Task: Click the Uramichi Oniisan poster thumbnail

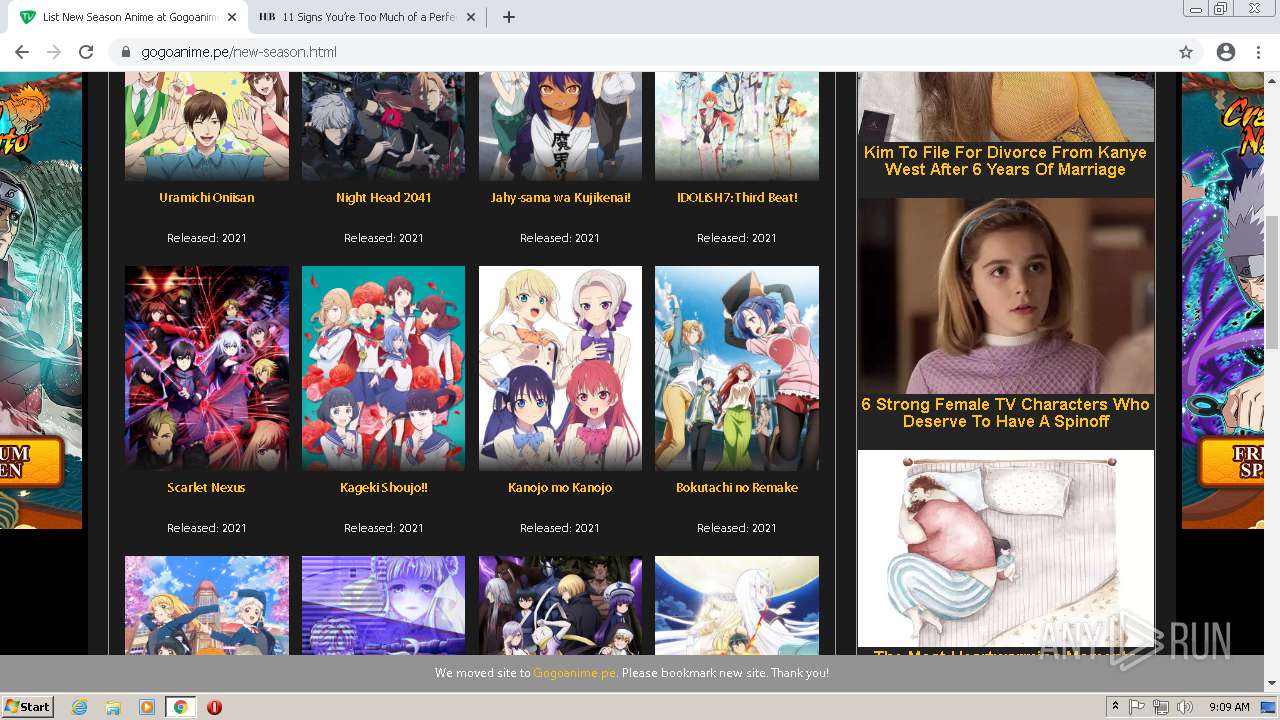Action: click(207, 126)
